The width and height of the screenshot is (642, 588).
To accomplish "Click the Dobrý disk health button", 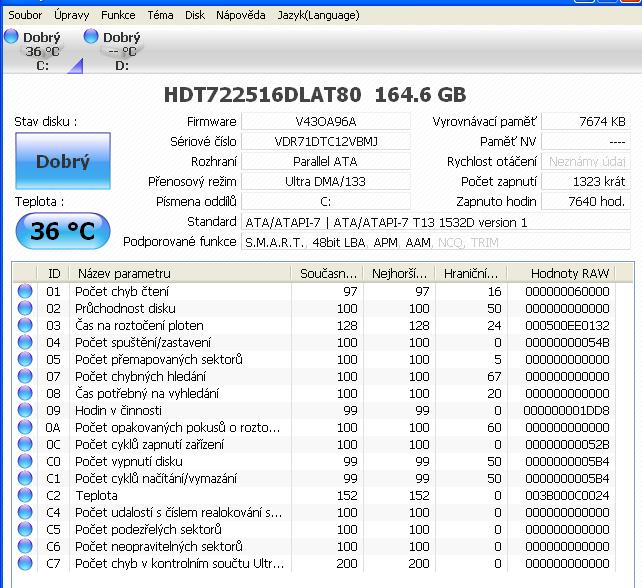I will 63,161.
